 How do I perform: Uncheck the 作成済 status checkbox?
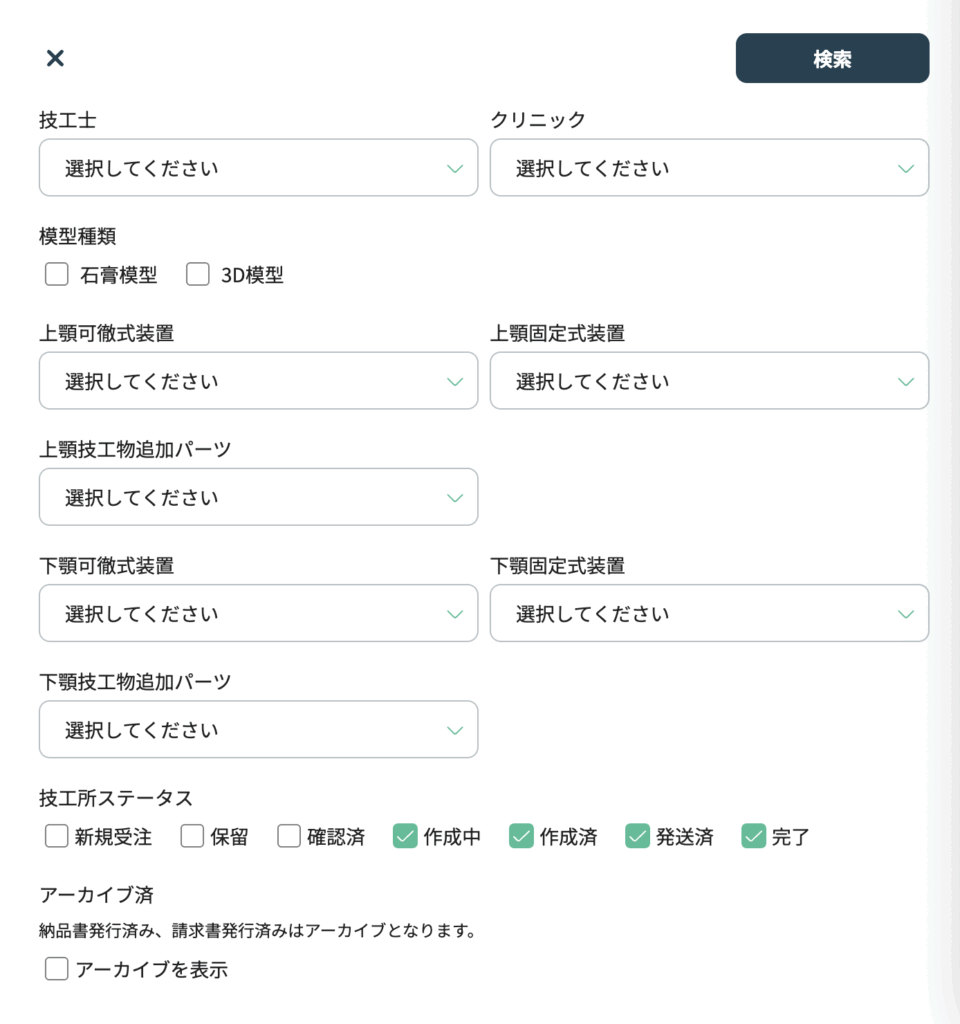pos(521,836)
